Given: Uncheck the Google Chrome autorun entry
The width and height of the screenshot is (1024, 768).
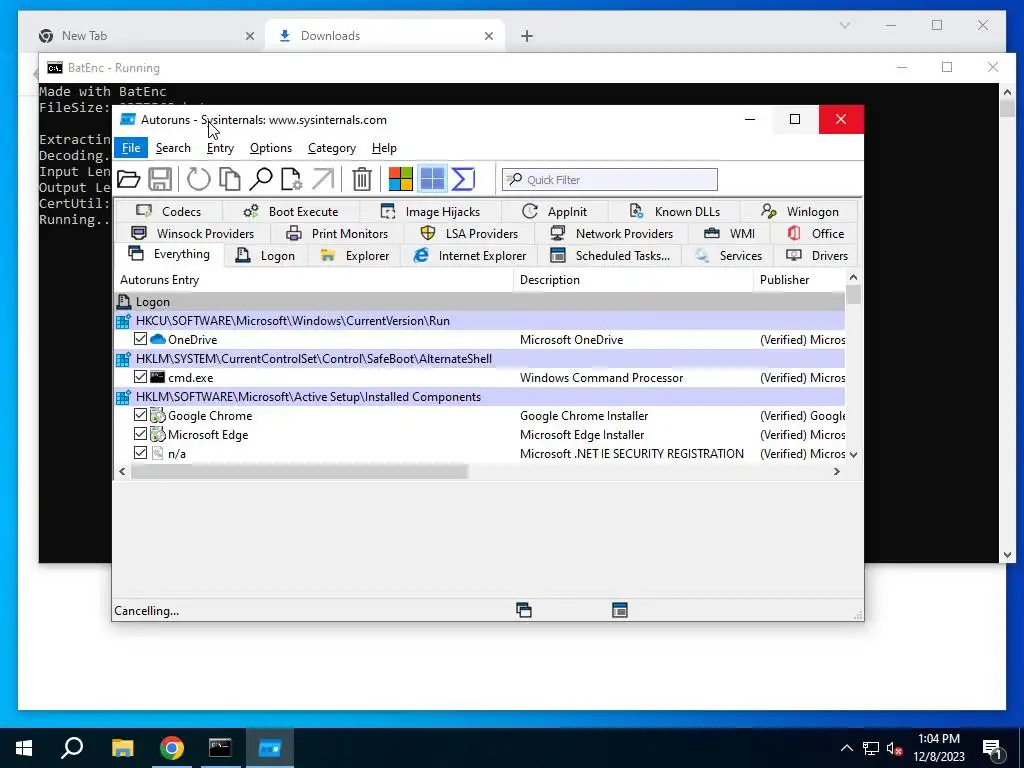Looking at the screenshot, I should (x=140, y=415).
